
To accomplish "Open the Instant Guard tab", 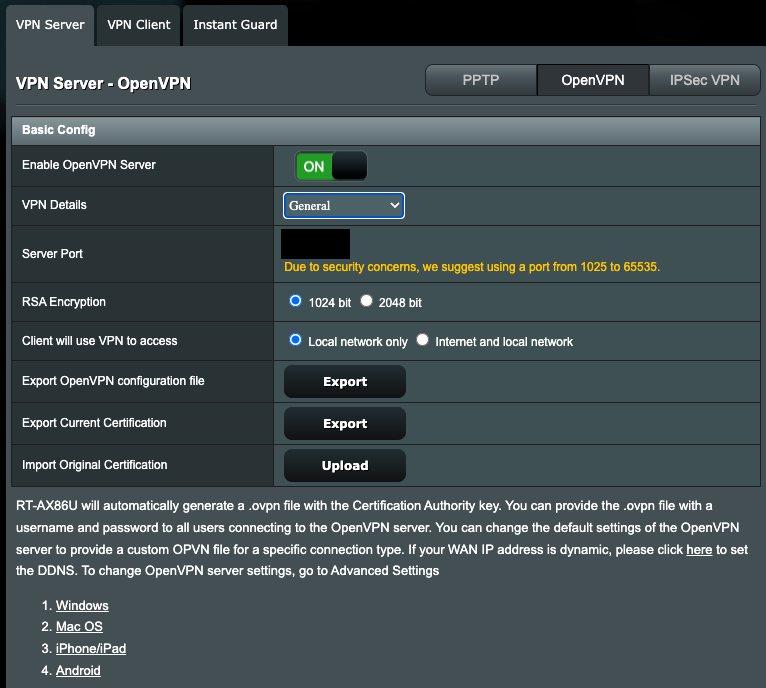I will 235,25.
